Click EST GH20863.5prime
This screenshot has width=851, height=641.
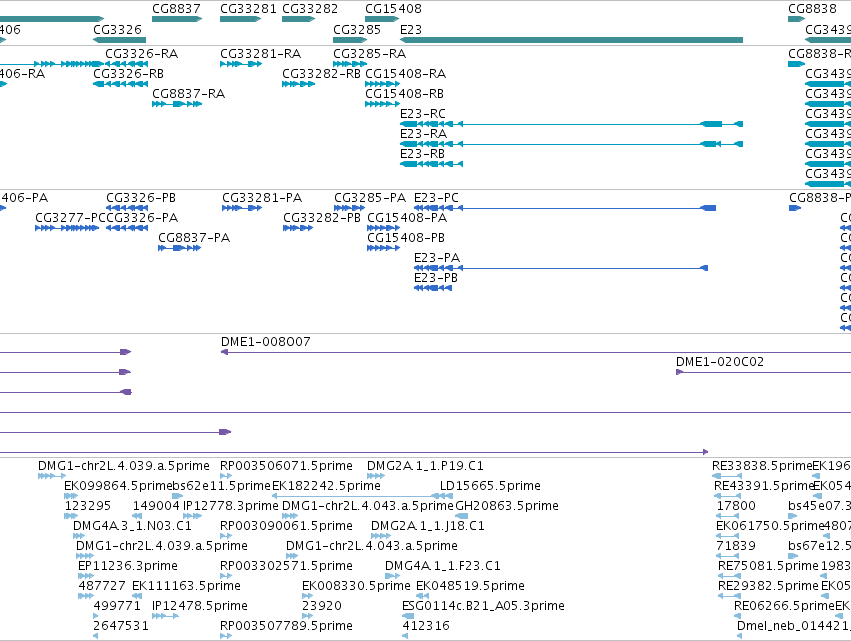click(x=507, y=506)
